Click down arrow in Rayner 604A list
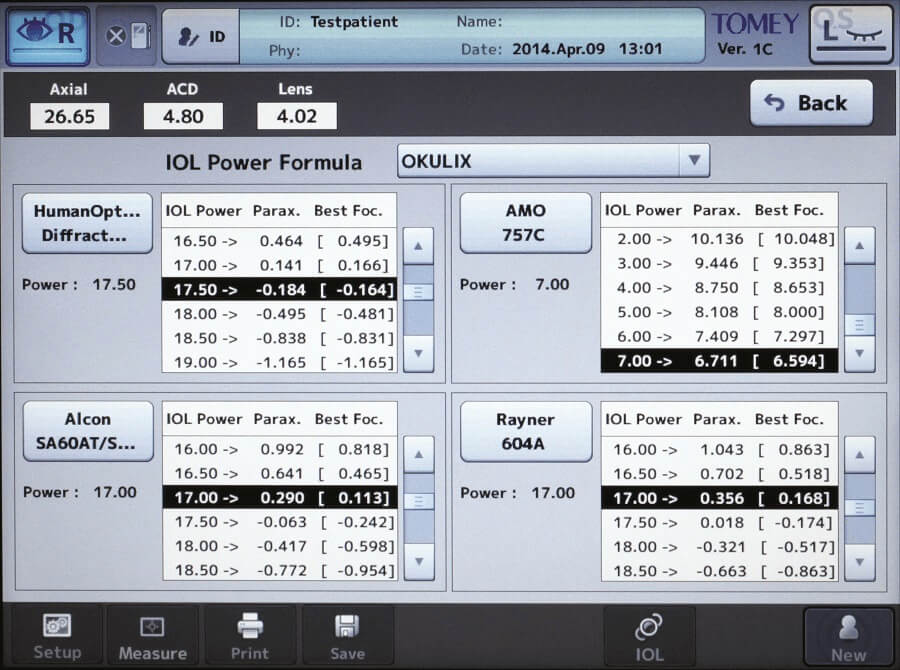 (860, 562)
